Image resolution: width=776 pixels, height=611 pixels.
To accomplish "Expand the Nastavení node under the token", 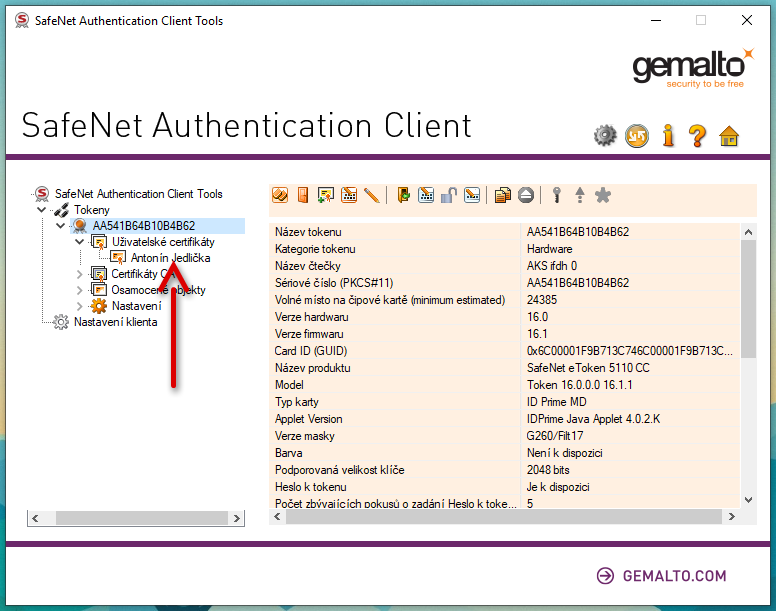I will click(x=79, y=306).
